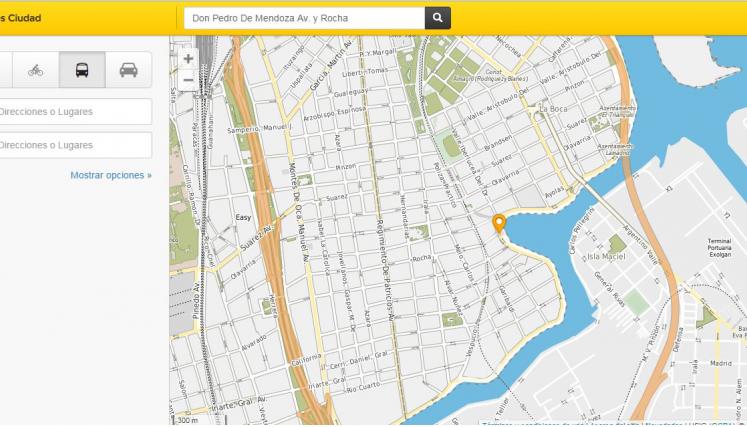The height and width of the screenshot is (427, 747).
Task: Expand Mostrar opciones link
Action: 110,175
